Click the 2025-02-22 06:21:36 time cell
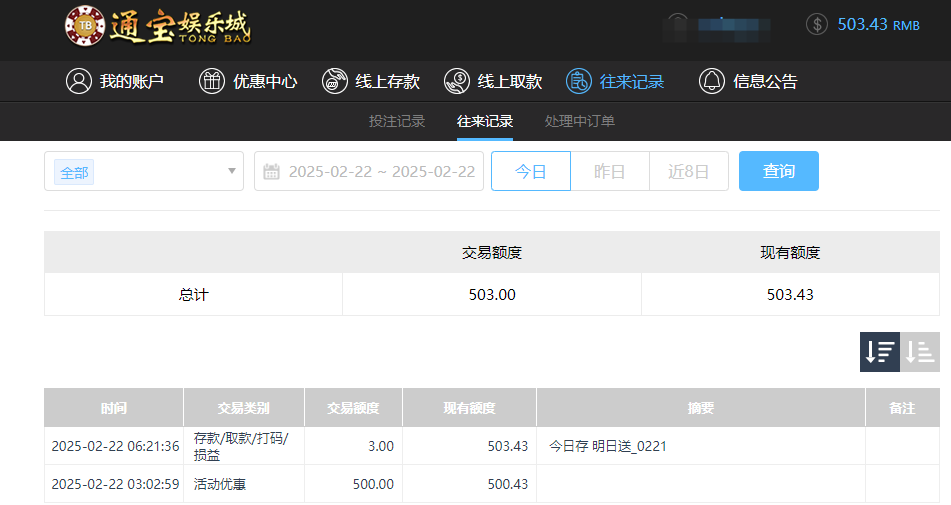 (x=115, y=446)
